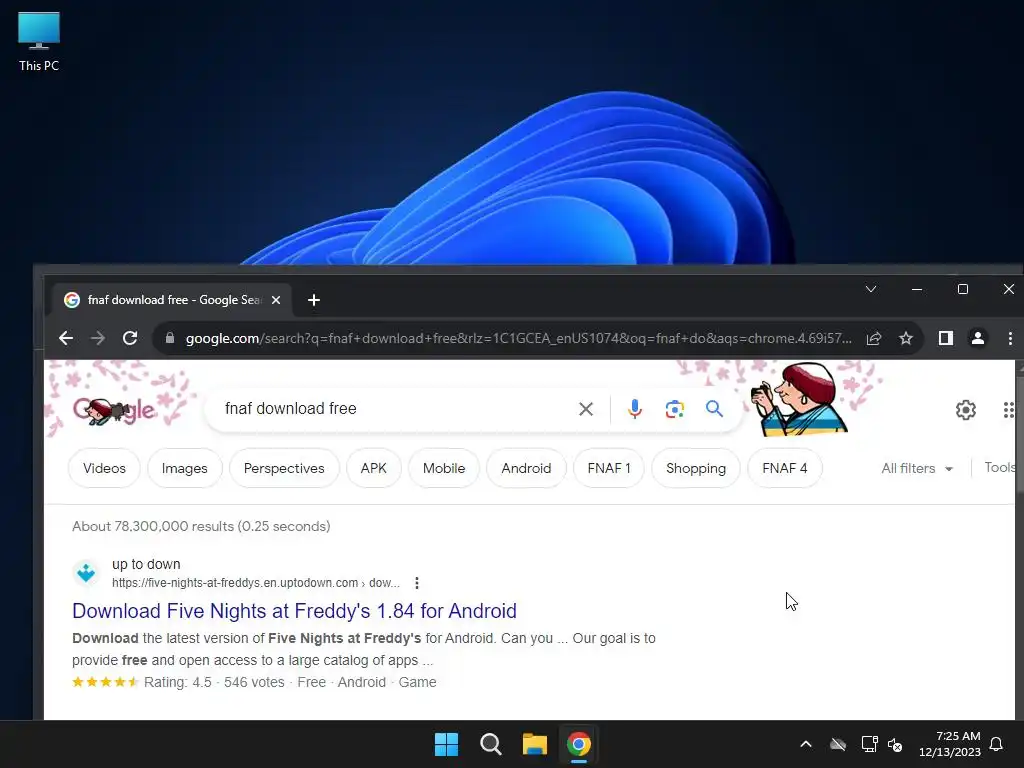Expand the All filters dropdown
1024x768 pixels.
(x=917, y=468)
